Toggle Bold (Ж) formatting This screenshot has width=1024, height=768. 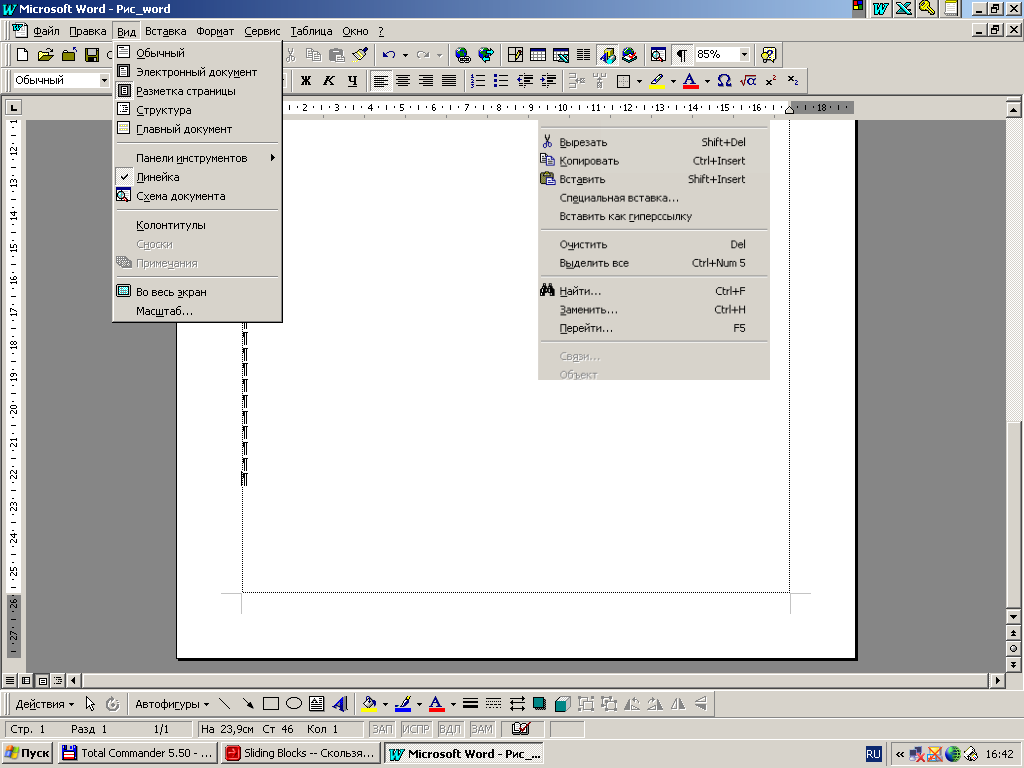[x=306, y=80]
